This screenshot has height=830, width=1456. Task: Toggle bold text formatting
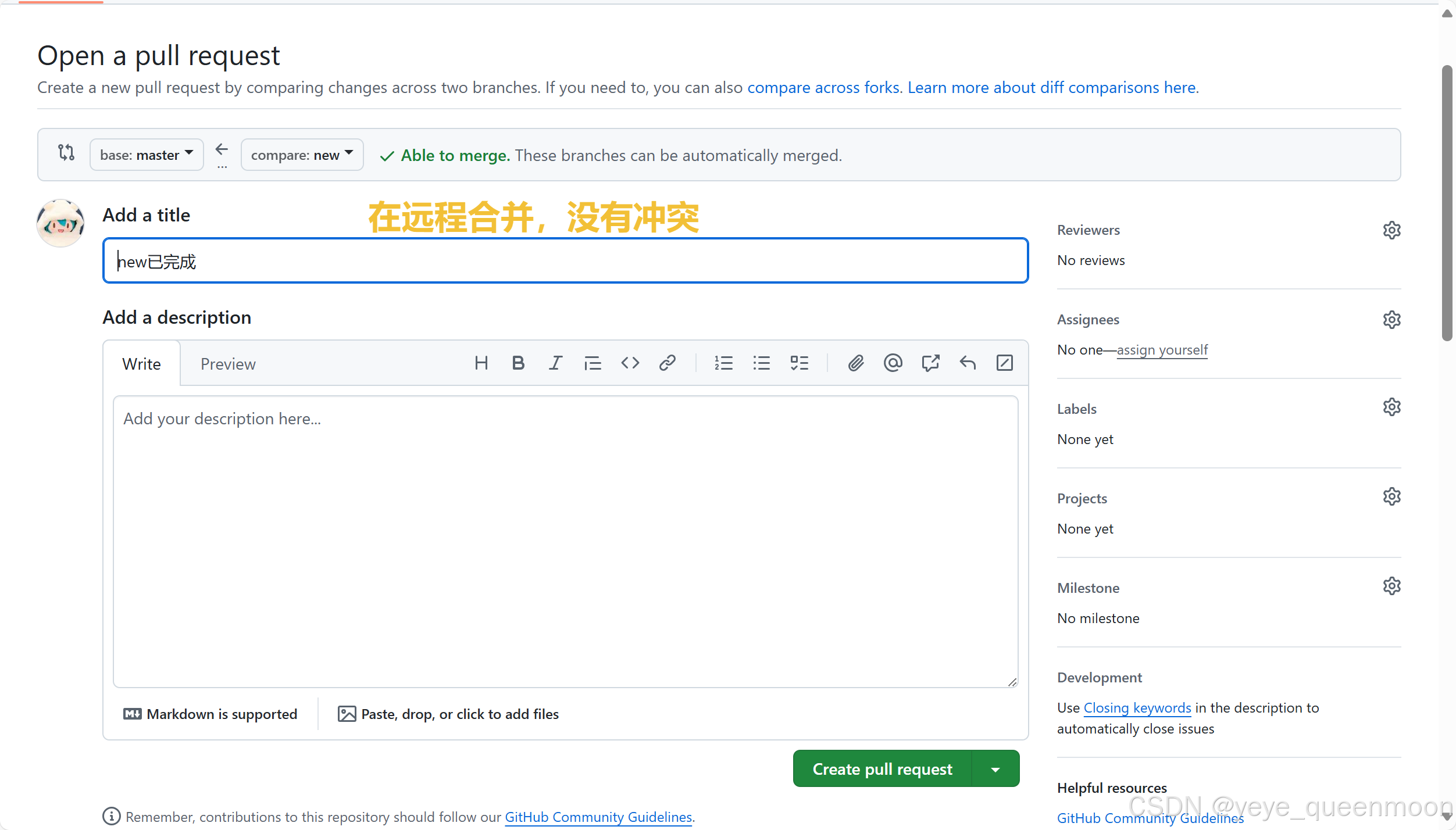click(x=518, y=363)
